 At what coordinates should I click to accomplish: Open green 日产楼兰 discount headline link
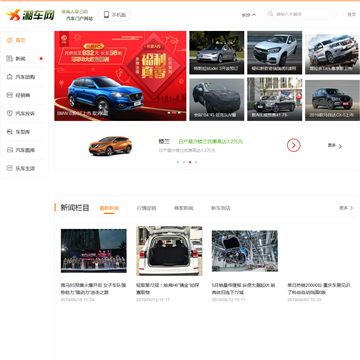click(211, 142)
